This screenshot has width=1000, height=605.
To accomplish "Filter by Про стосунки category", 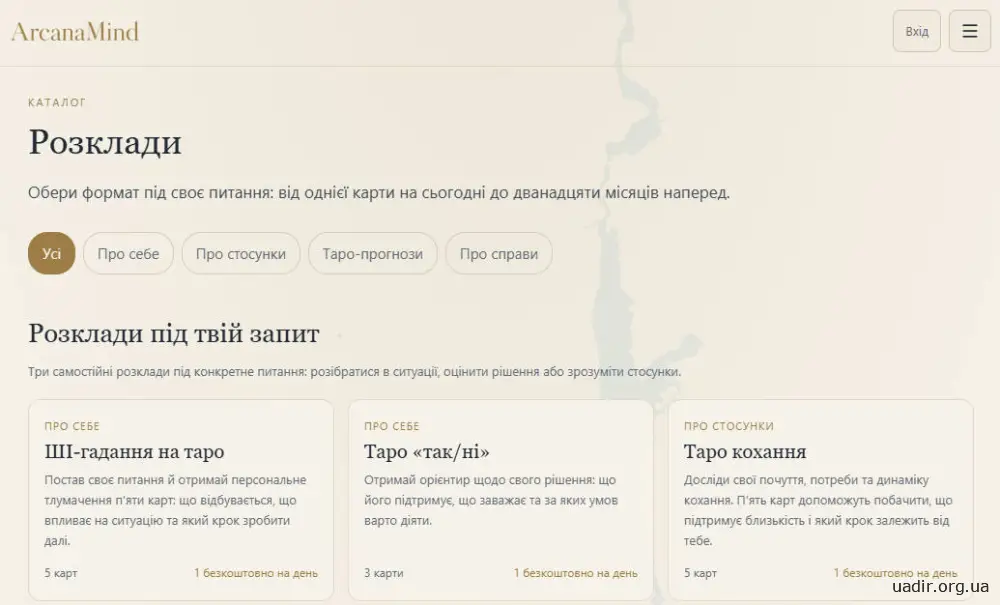I will [240, 253].
